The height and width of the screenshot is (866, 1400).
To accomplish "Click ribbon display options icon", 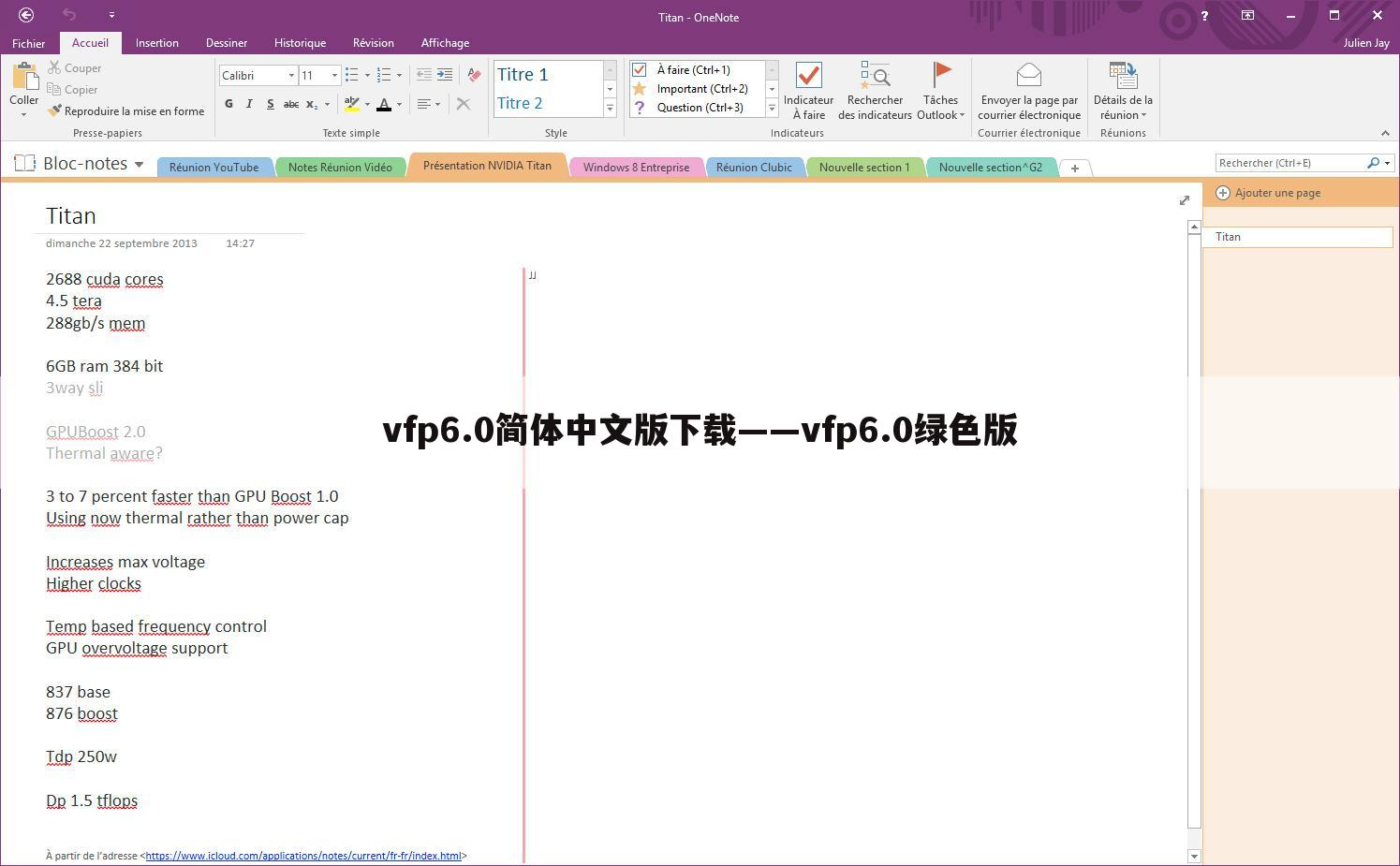I will click(1247, 15).
